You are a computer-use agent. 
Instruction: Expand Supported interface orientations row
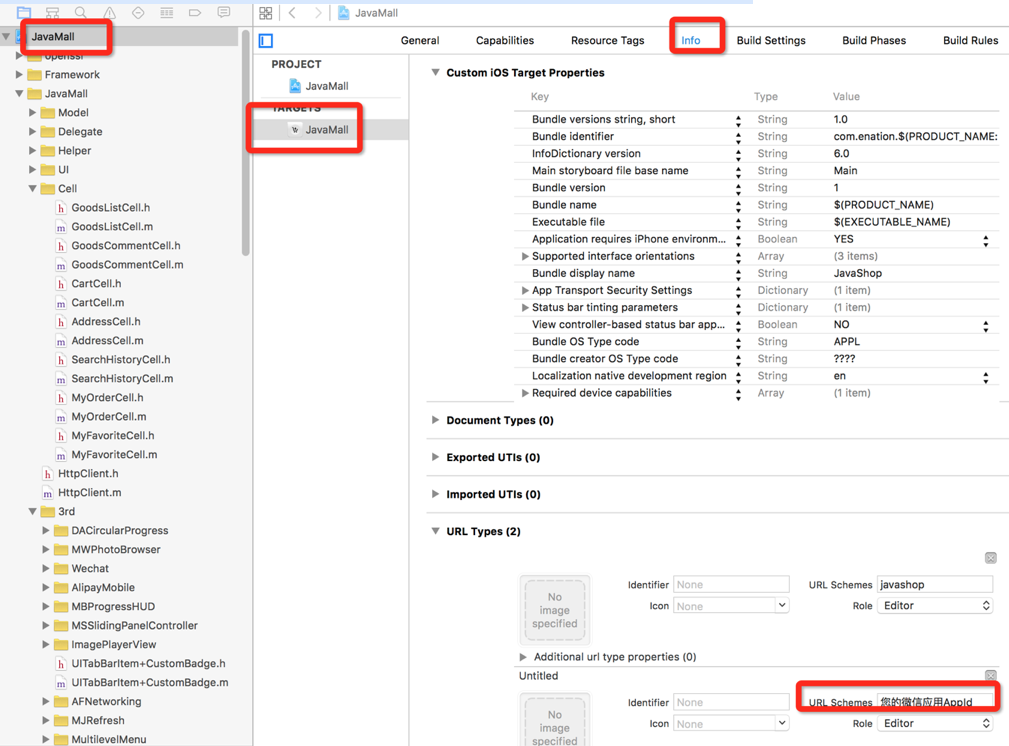525,256
